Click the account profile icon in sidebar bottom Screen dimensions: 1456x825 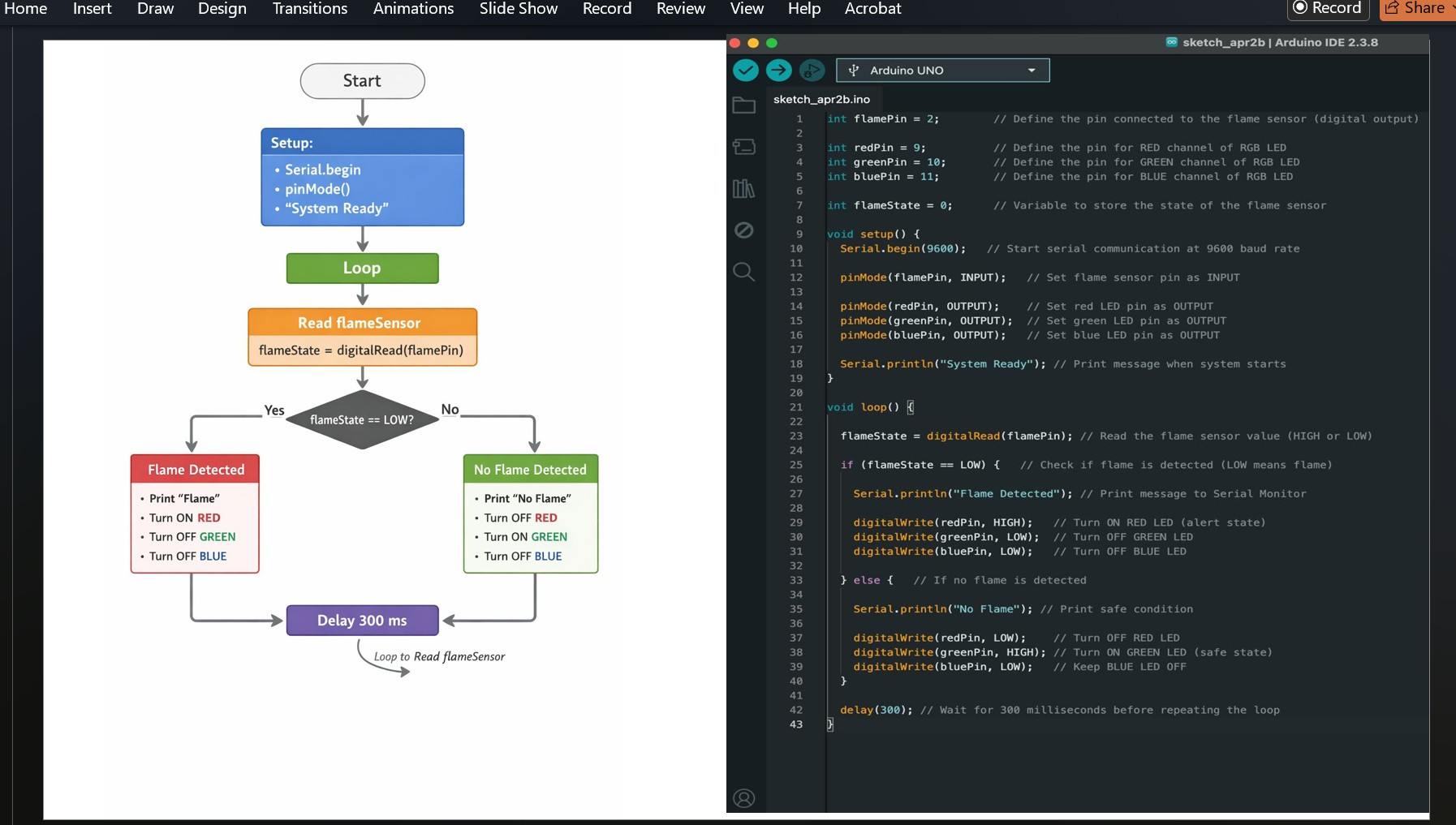[x=743, y=797]
